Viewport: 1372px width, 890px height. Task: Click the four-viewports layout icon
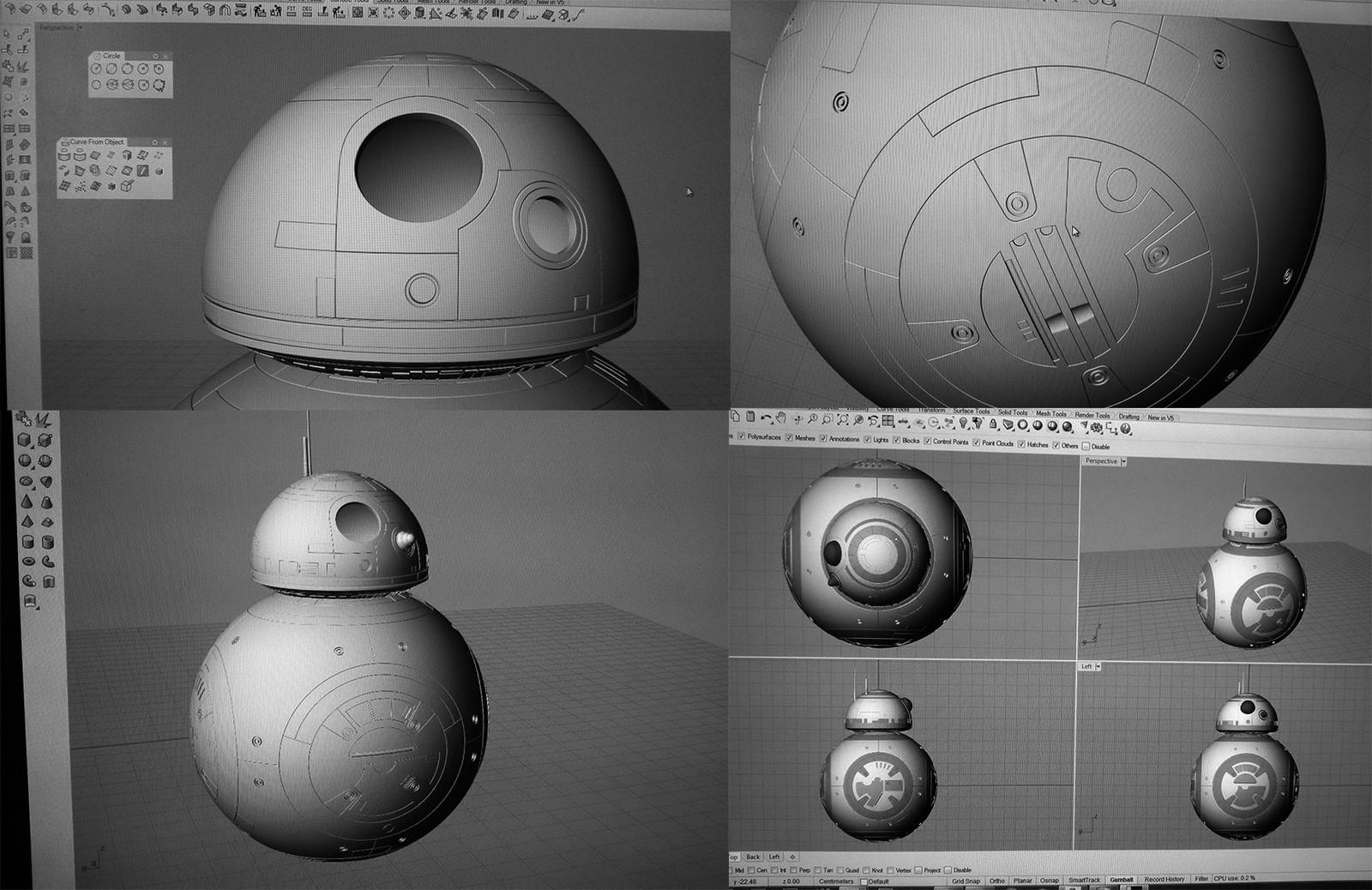click(888, 420)
